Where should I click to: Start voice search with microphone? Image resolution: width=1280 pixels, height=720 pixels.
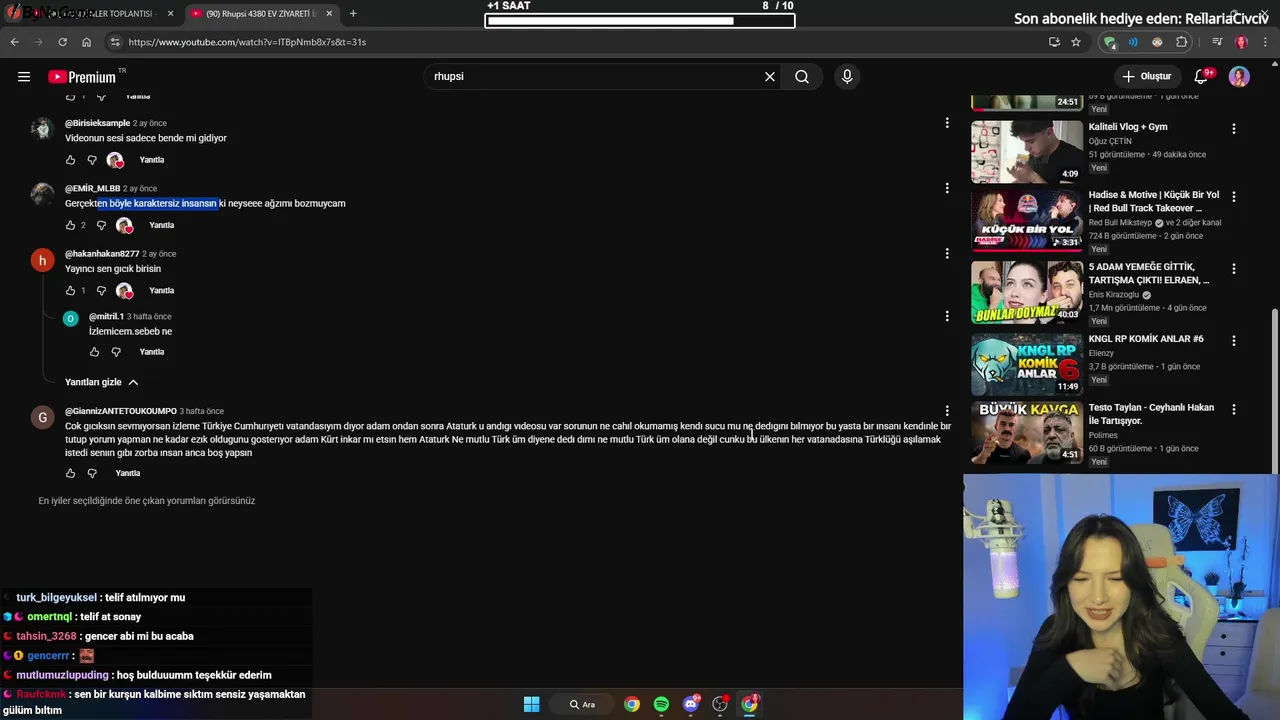[x=847, y=76]
